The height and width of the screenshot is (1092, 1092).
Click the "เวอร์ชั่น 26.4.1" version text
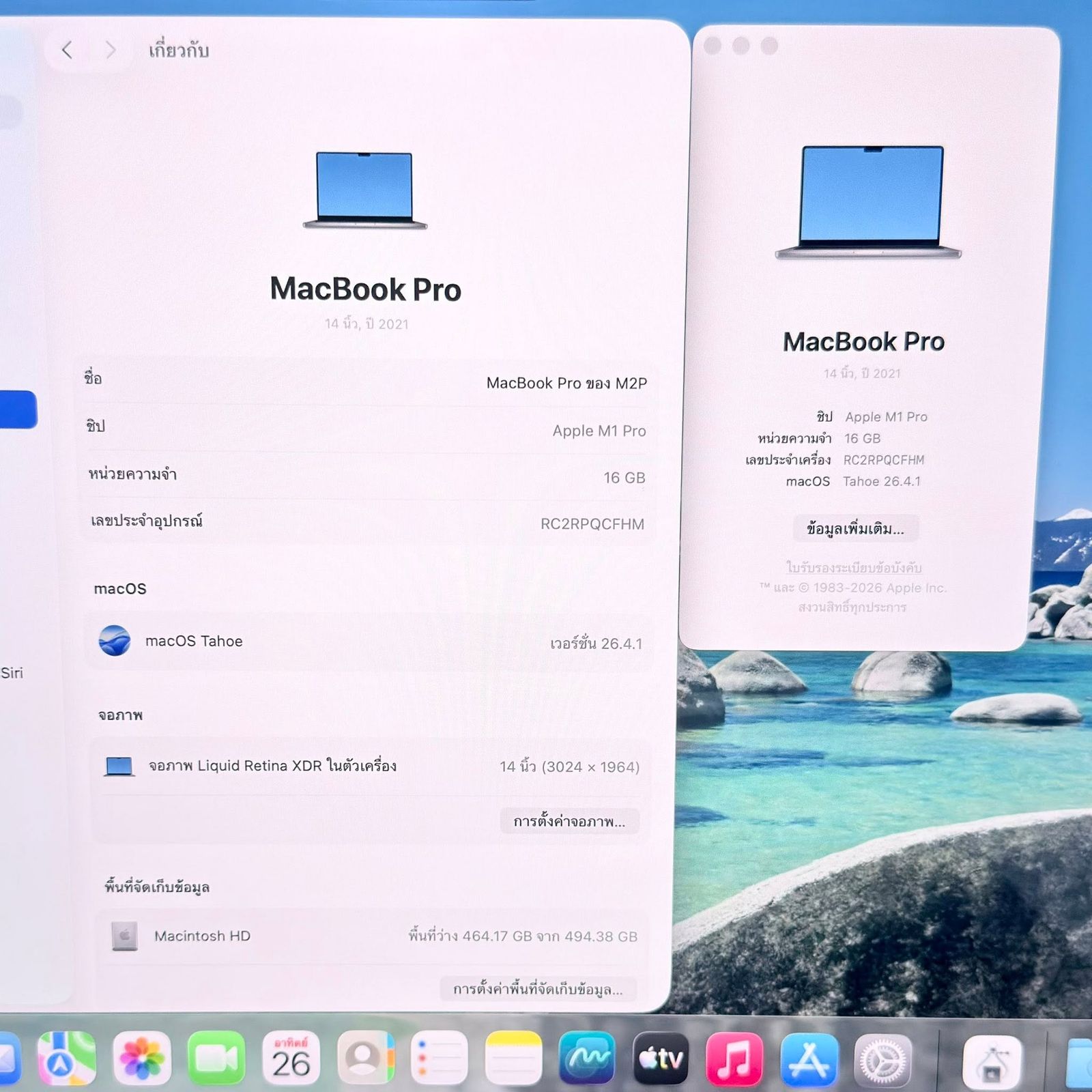[x=597, y=643]
